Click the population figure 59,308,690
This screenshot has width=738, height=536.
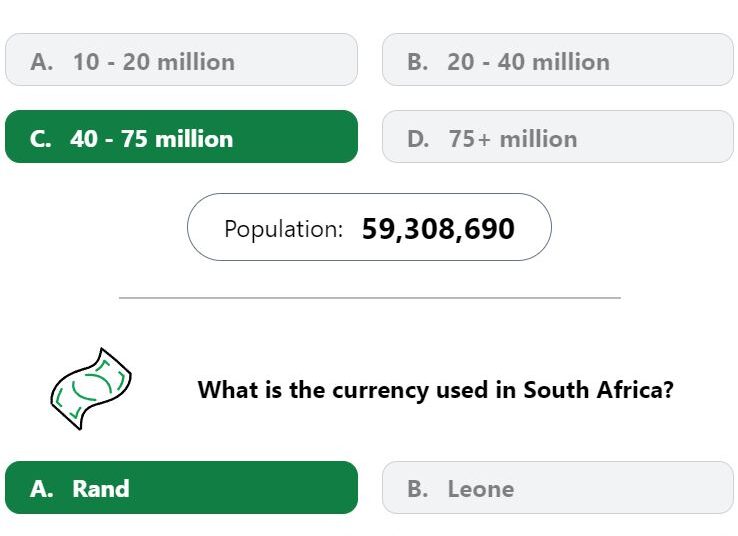438,229
